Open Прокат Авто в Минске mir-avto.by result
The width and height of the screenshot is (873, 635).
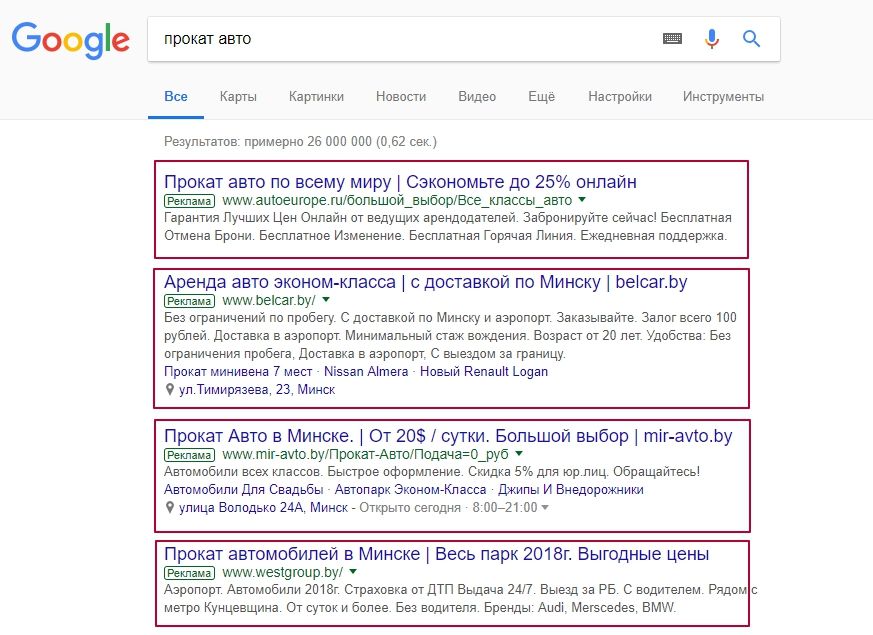[448, 435]
